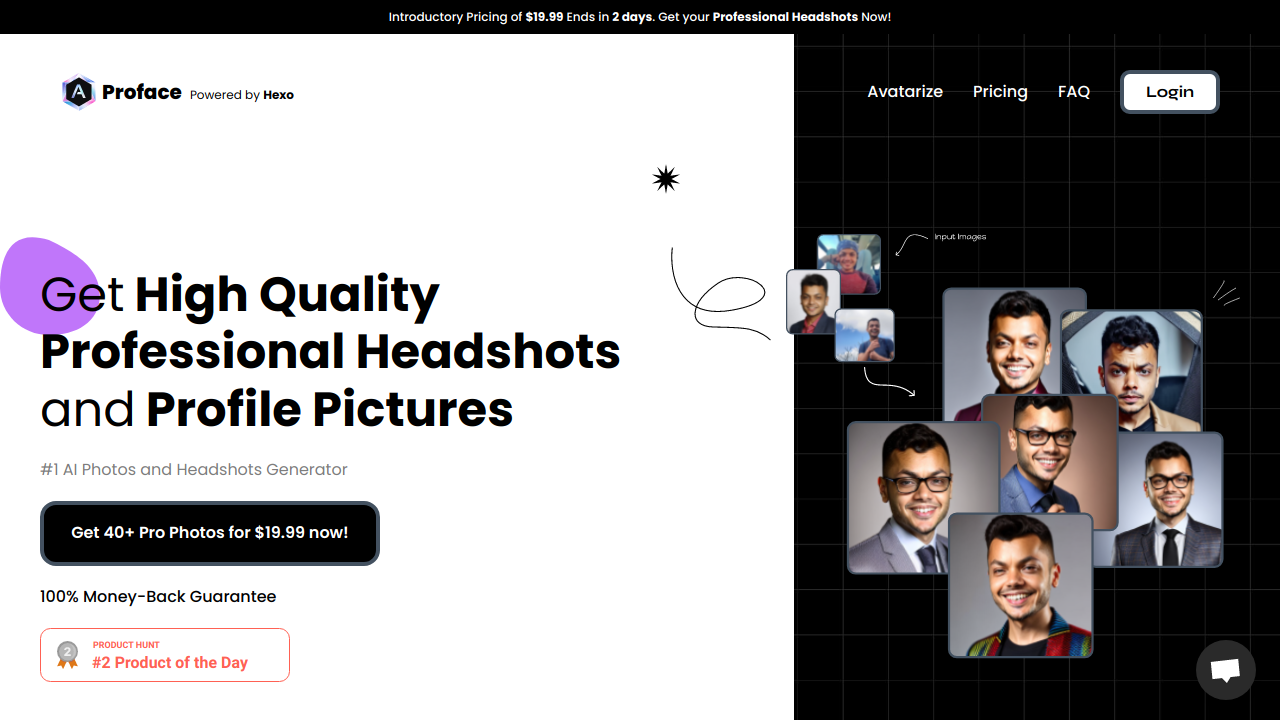
Task: Click the Proface brand name text
Action: 142,92
